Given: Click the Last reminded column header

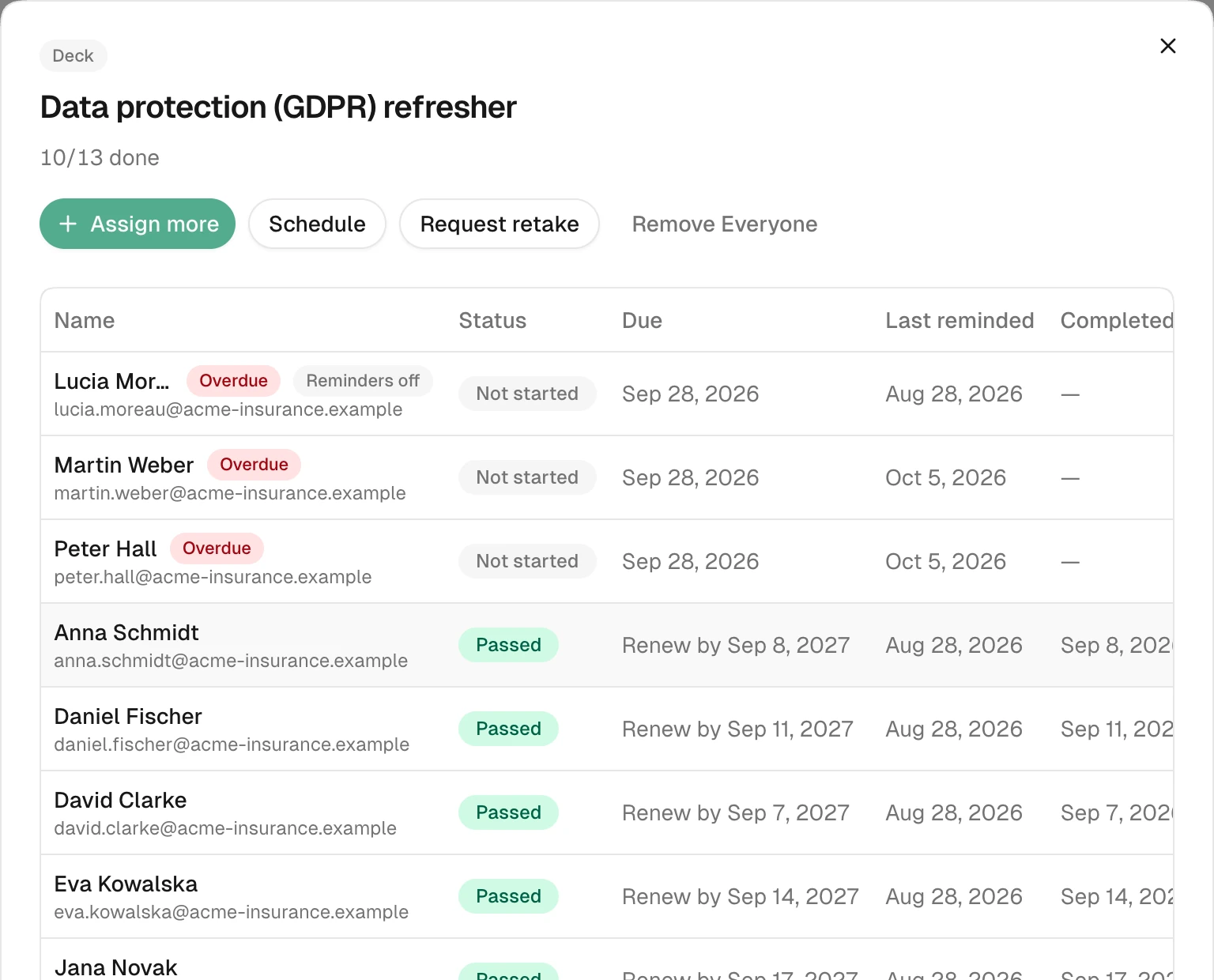Looking at the screenshot, I should coord(960,320).
